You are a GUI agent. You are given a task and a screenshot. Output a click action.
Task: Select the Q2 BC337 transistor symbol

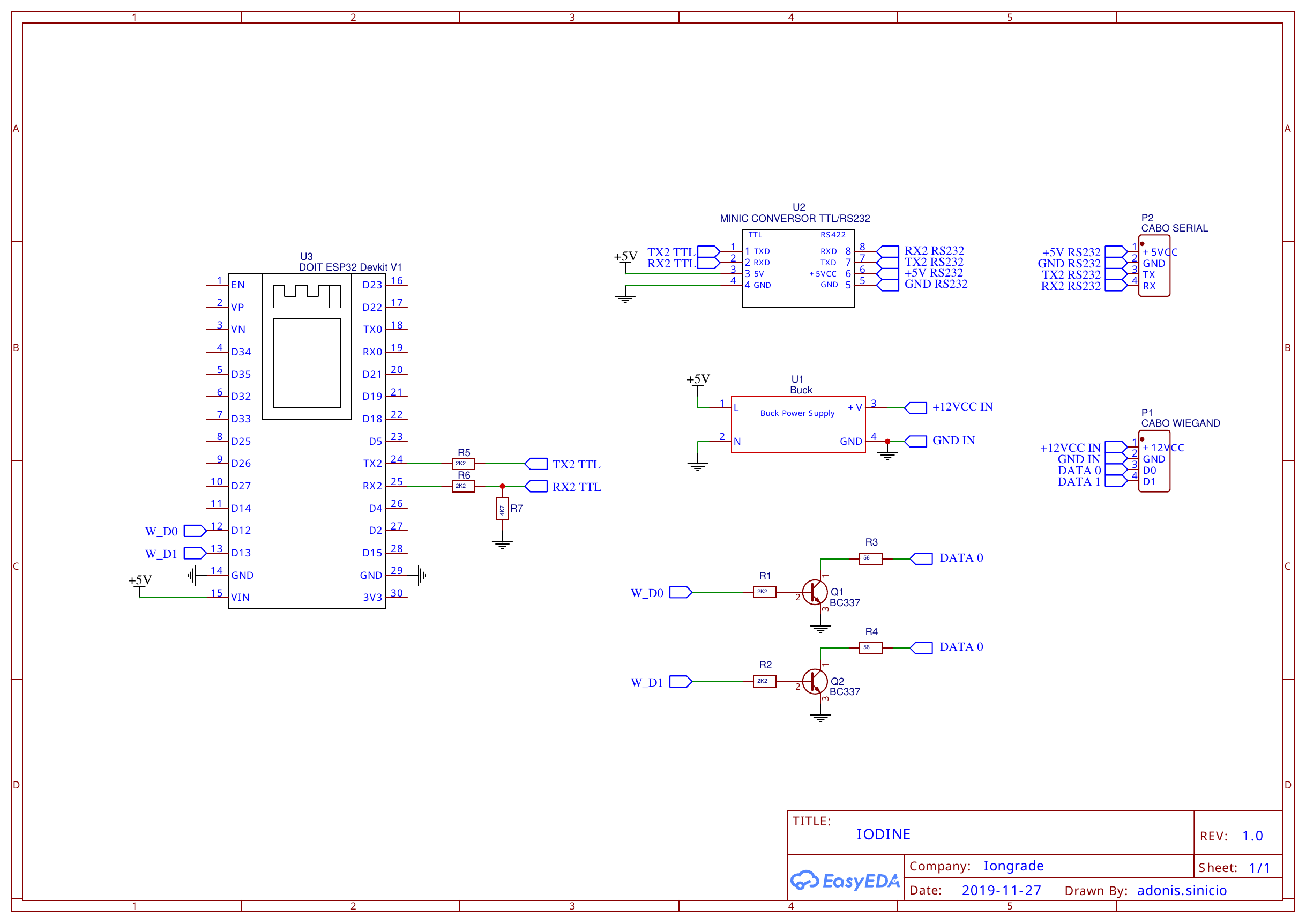(x=815, y=682)
